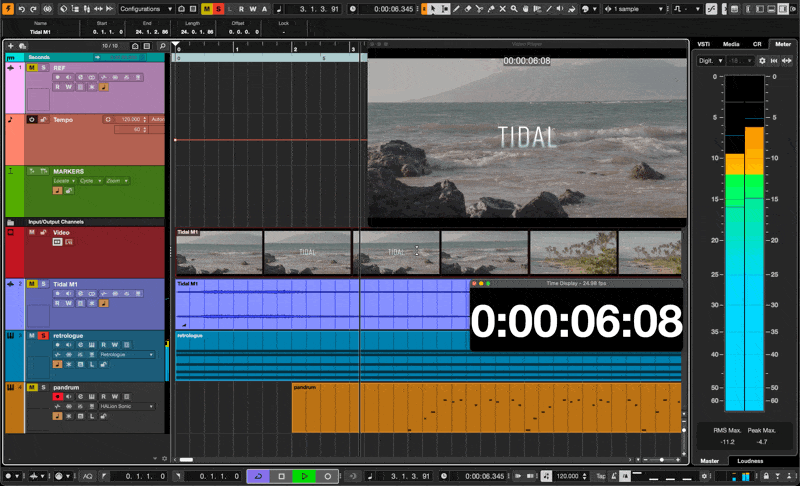The width and height of the screenshot is (800, 486).
Task: Toggle the purple Cycle loop button
Action: pyautogui.click(x=257, y=476)
